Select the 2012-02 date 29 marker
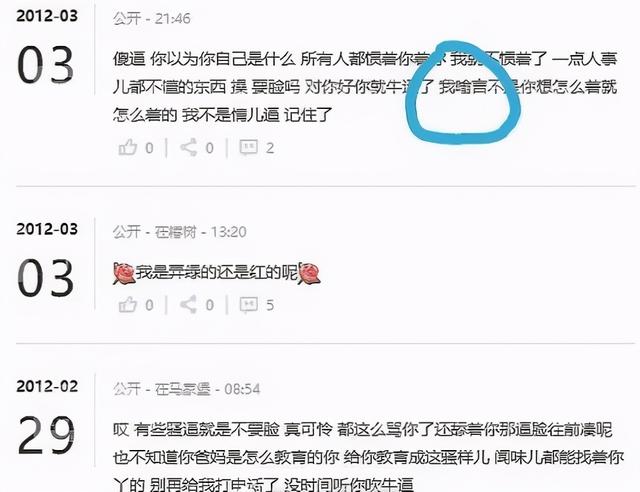 click(46, 435)
